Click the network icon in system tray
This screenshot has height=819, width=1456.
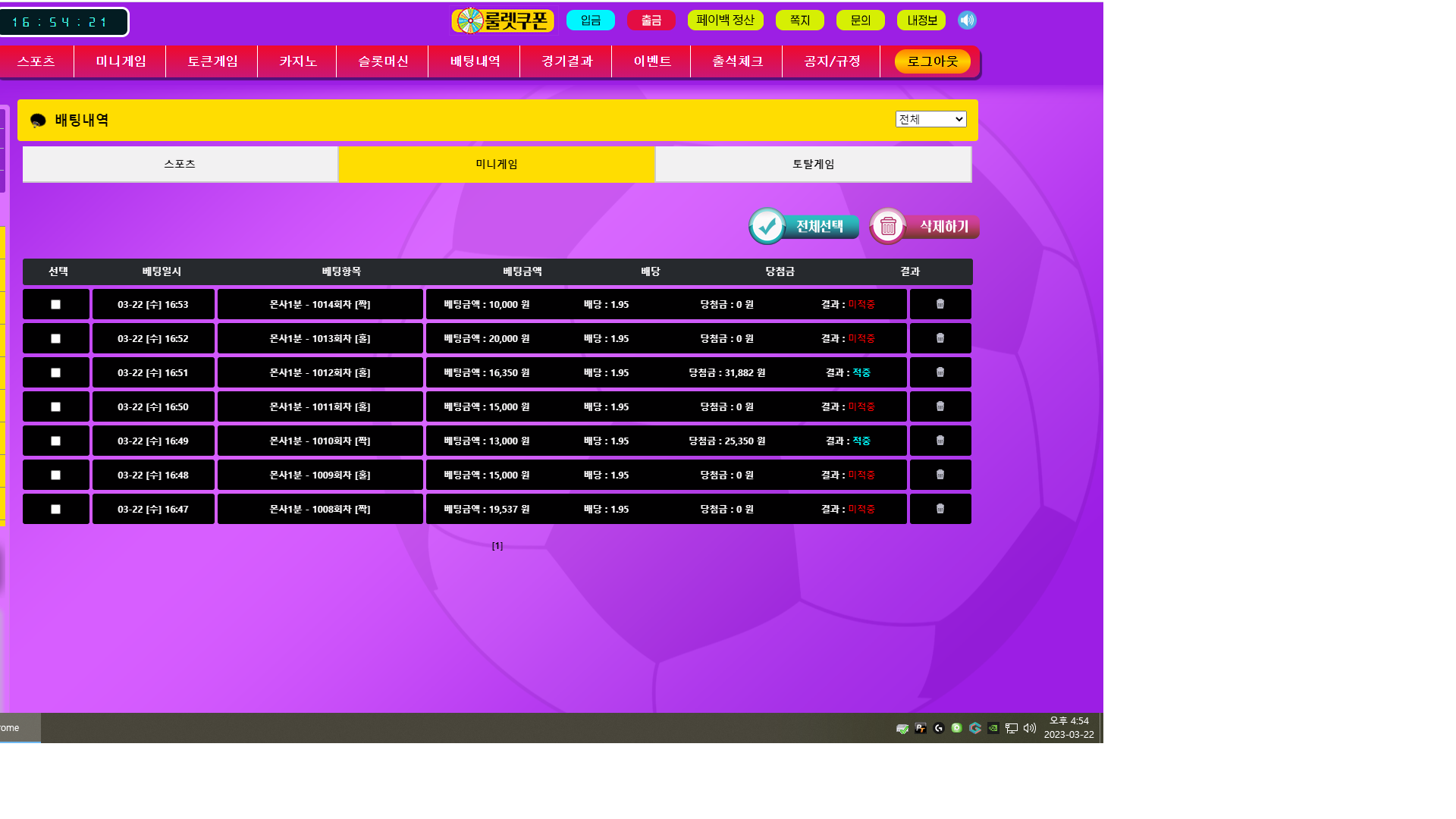[x=1011, y=728]
